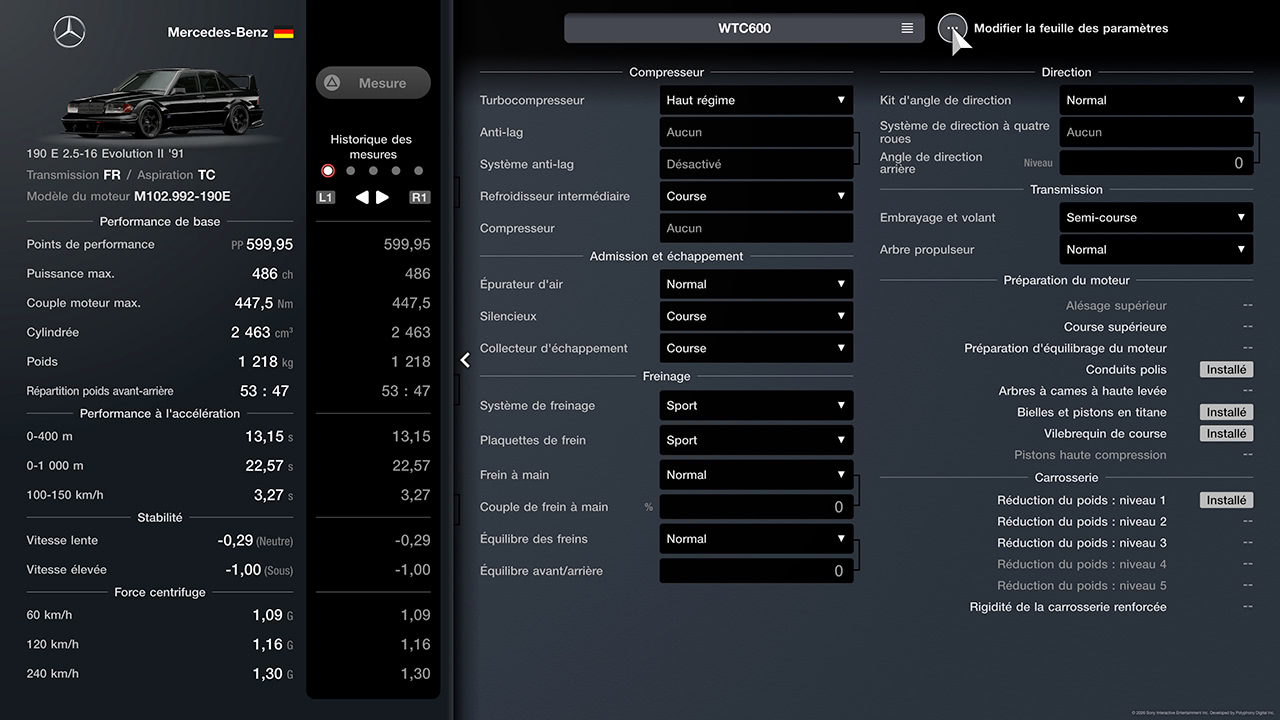Select Réduction du poids : niveau 2
Screen dimensions: 1280x720
(1082, 521)
